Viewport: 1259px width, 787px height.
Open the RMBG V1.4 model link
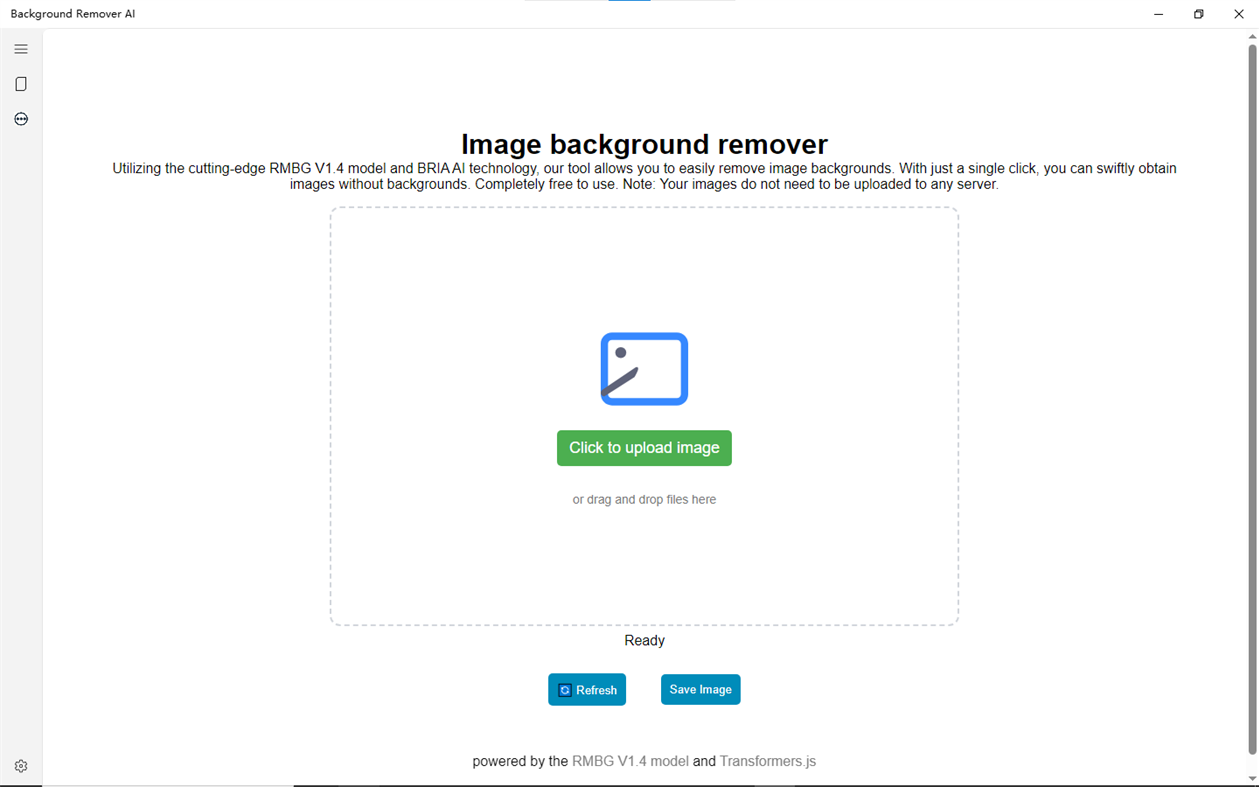628,761
